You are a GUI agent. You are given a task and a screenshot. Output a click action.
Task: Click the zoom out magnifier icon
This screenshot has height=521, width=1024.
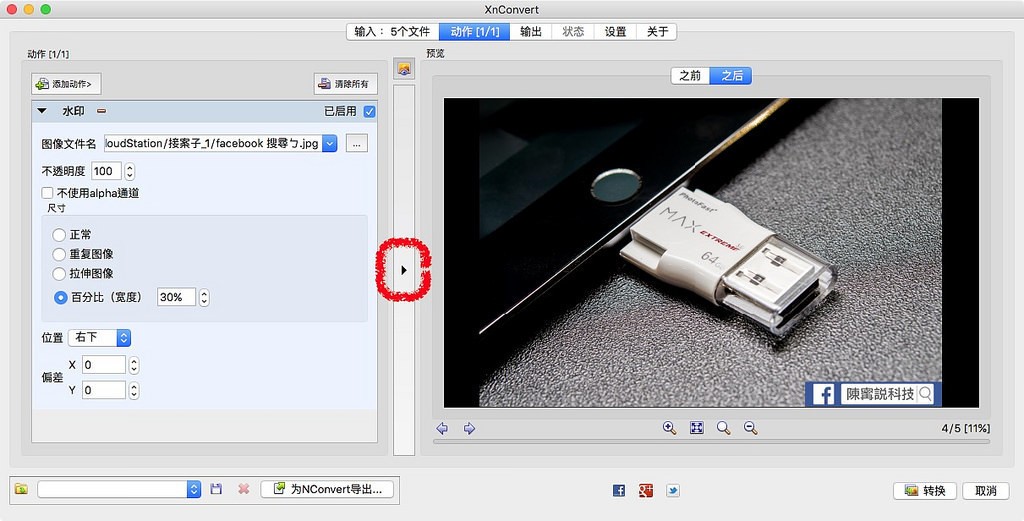(750, 428)
